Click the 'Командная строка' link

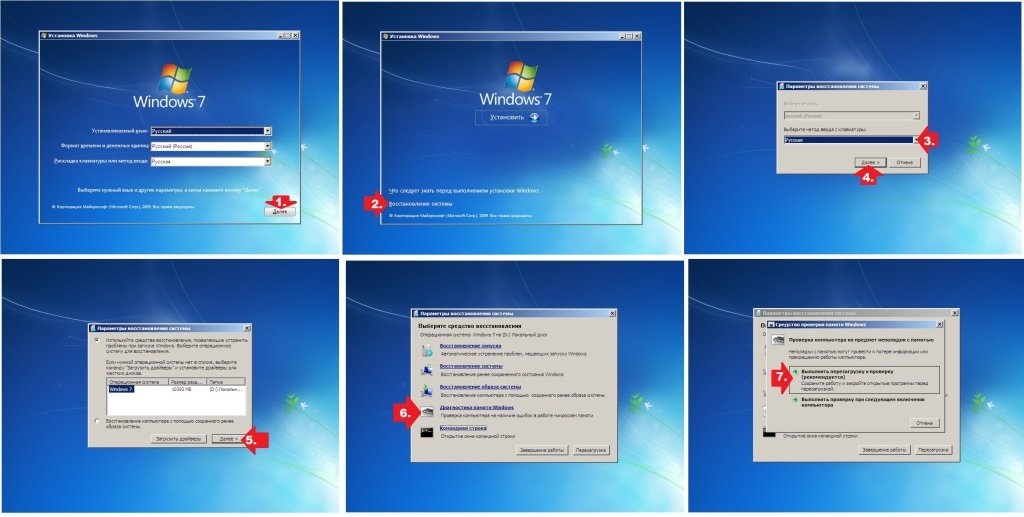(x=461, y=427)
